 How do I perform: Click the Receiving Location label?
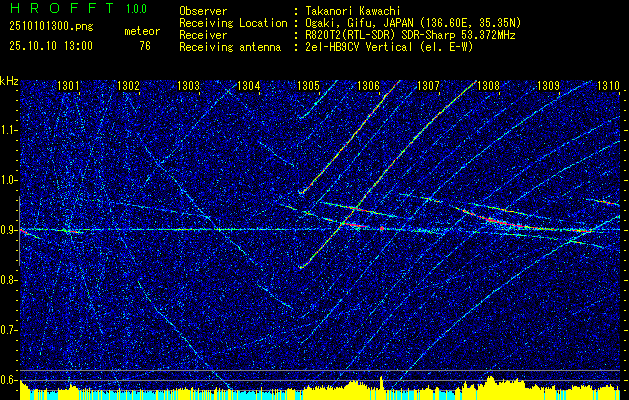(x=233, y=23)
